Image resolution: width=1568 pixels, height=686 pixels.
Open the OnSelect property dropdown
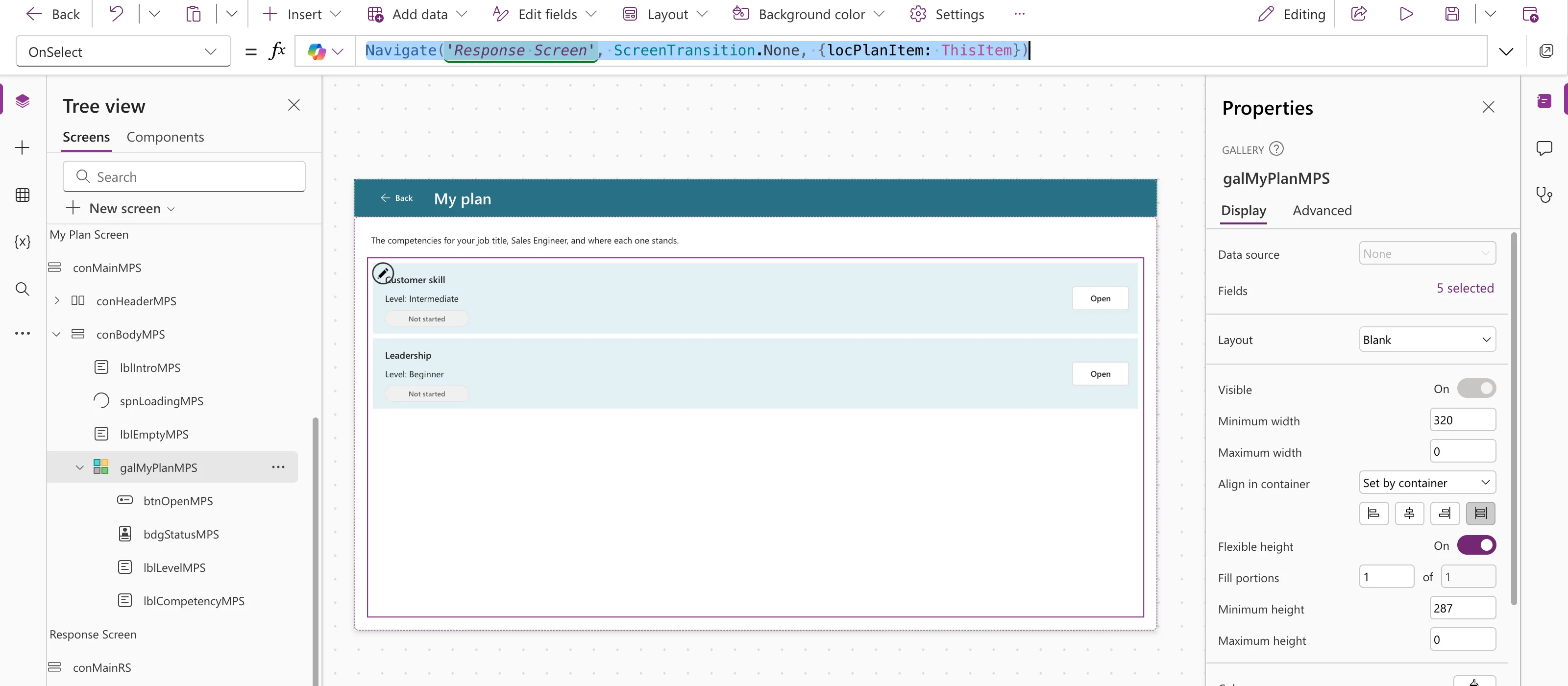[x=123, y=51]
